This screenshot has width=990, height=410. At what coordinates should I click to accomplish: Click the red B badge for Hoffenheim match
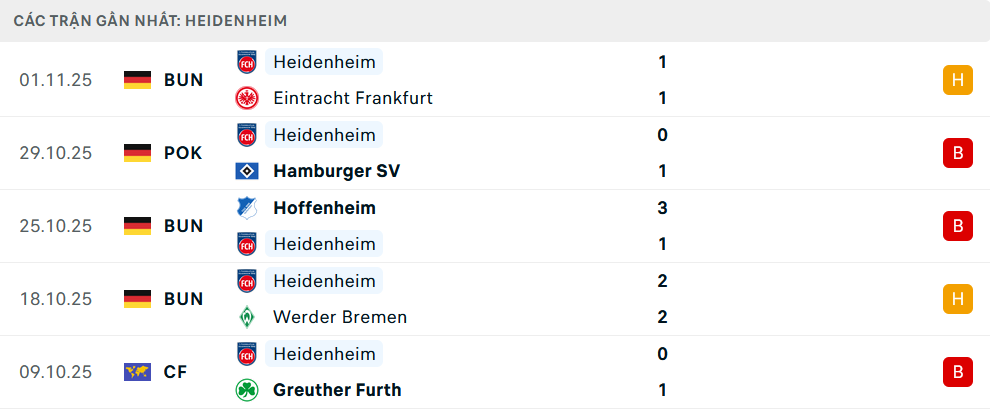click(x=957, y=226)
